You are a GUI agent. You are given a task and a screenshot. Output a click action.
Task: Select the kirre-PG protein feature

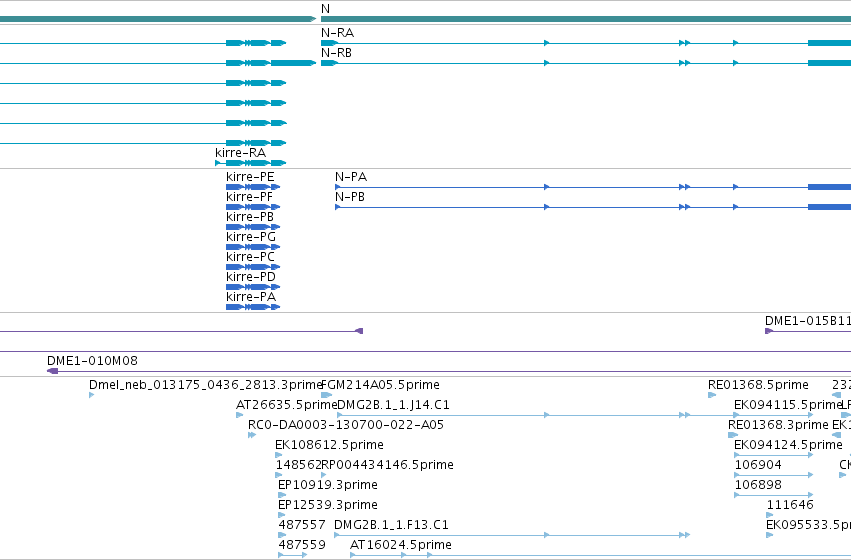click(x=253, y=247)
